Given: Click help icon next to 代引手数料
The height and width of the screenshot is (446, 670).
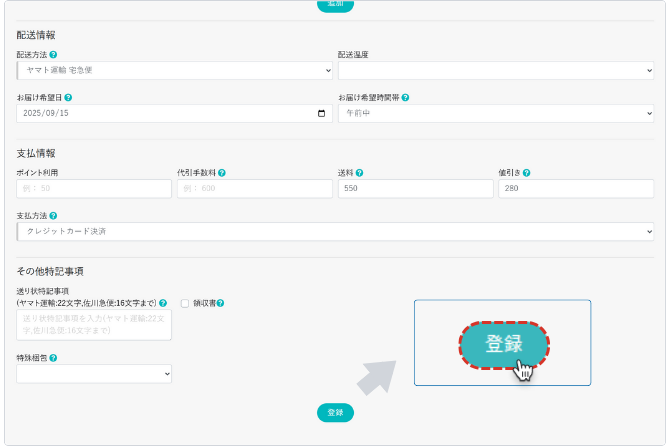Looking at the screenshot, I should pyautogui.click(x=222, y=173).
